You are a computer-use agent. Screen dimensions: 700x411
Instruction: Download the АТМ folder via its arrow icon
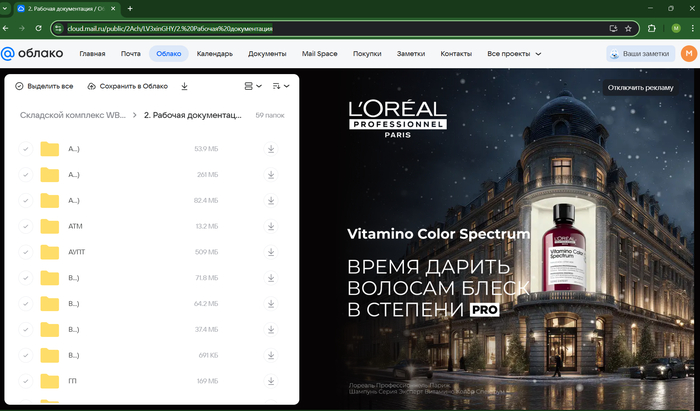(270, 226)
